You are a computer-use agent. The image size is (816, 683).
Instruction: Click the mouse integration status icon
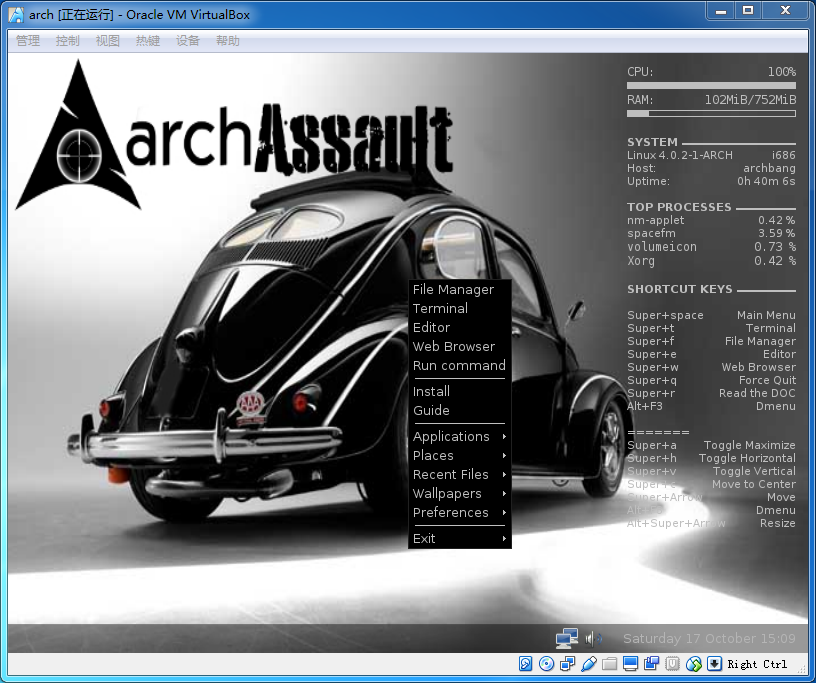(694, 664)
